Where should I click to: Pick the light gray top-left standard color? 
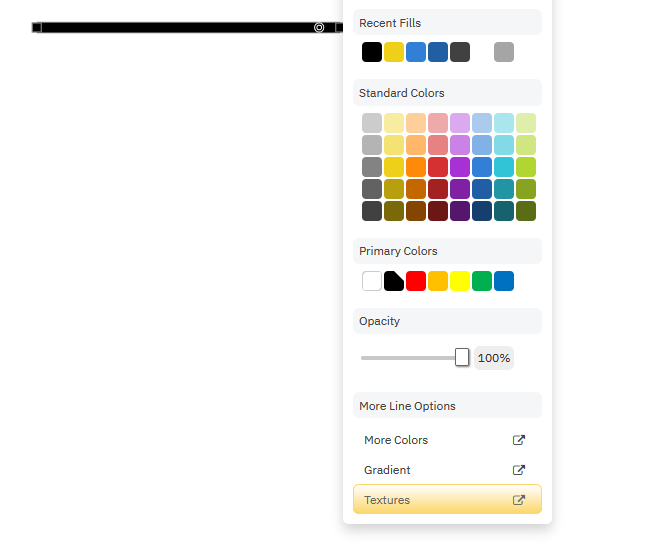pos(372,123)
